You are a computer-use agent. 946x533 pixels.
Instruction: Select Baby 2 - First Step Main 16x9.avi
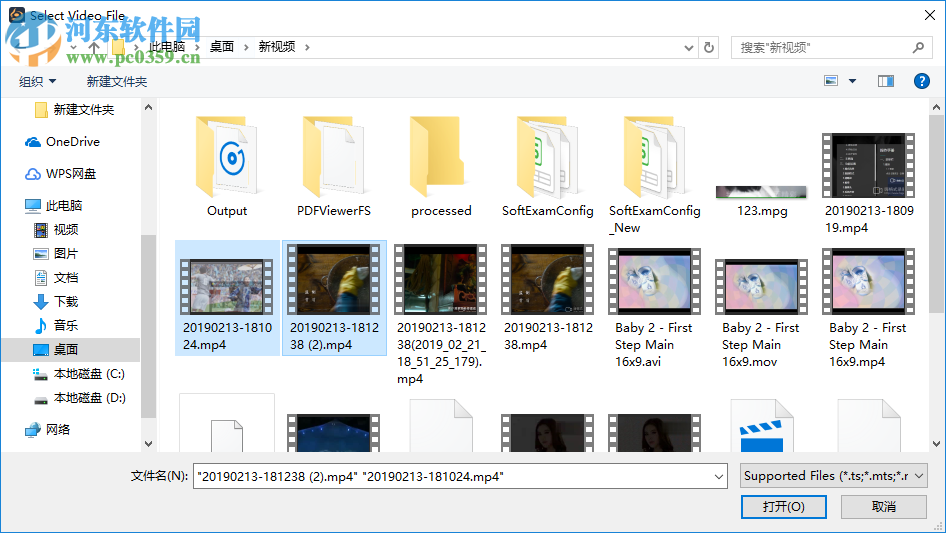[x=655, y=307]
